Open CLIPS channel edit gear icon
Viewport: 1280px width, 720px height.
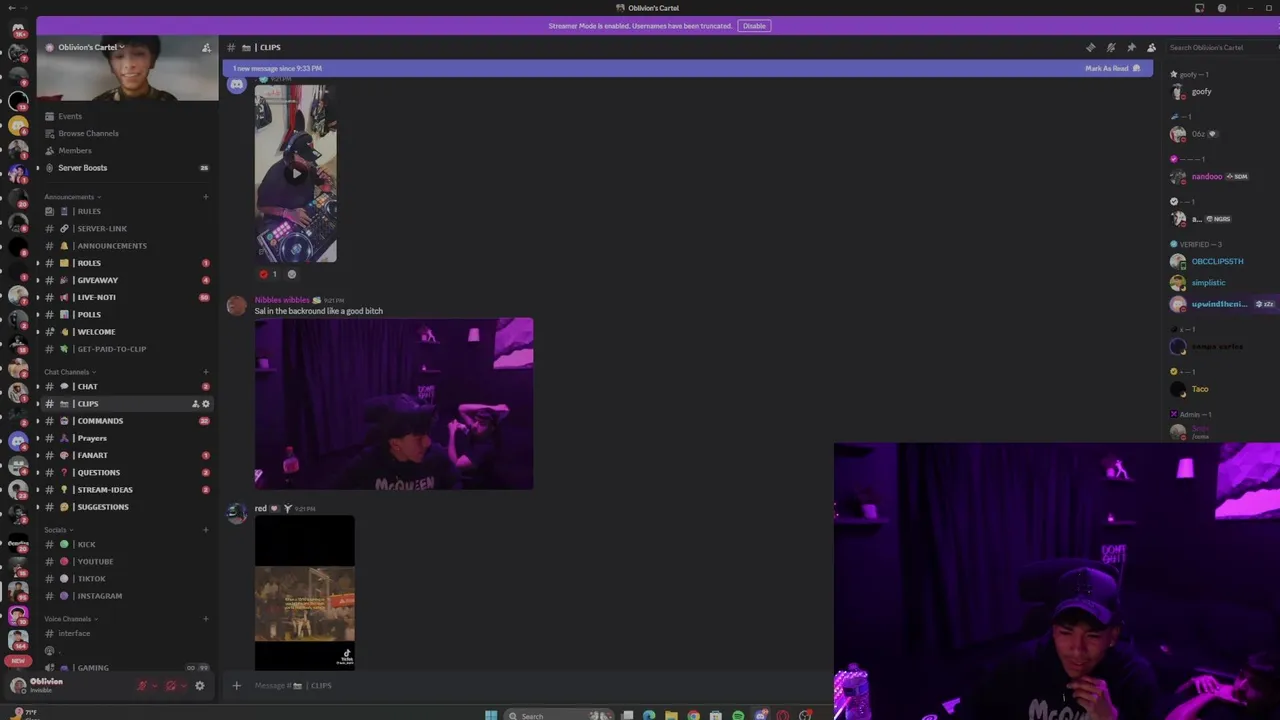207,404
